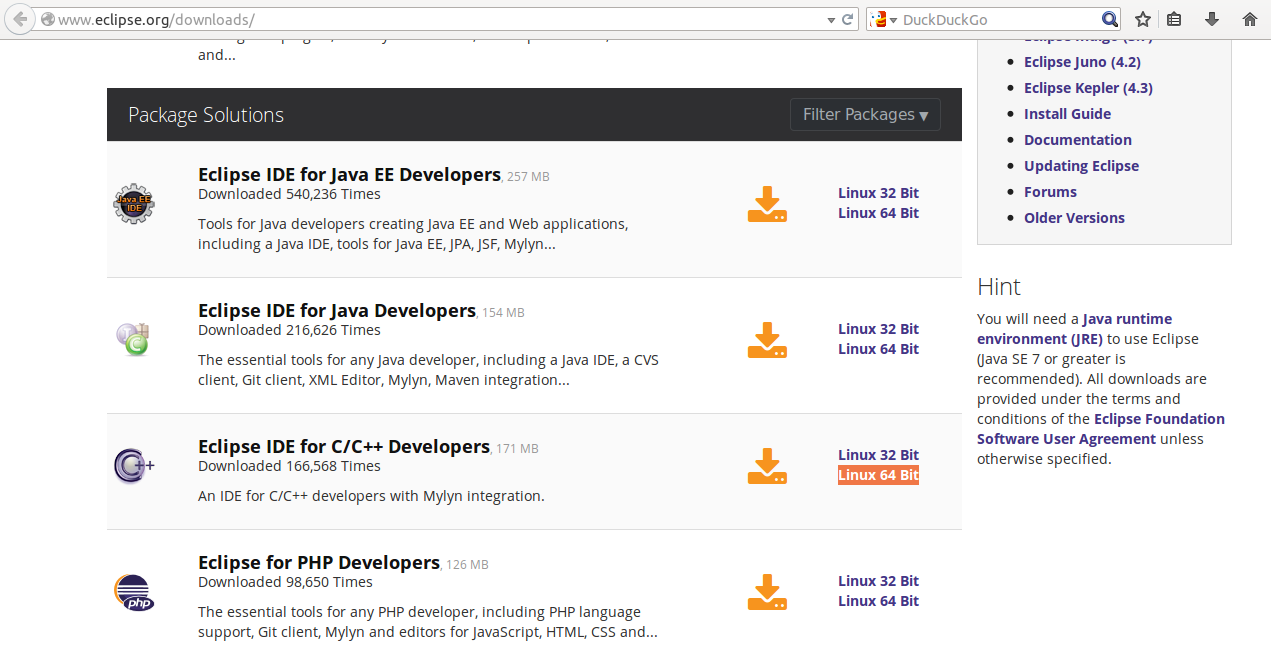
Task: Open Eclipse IDE for Java Developers
Action: [x=337, y=311]
